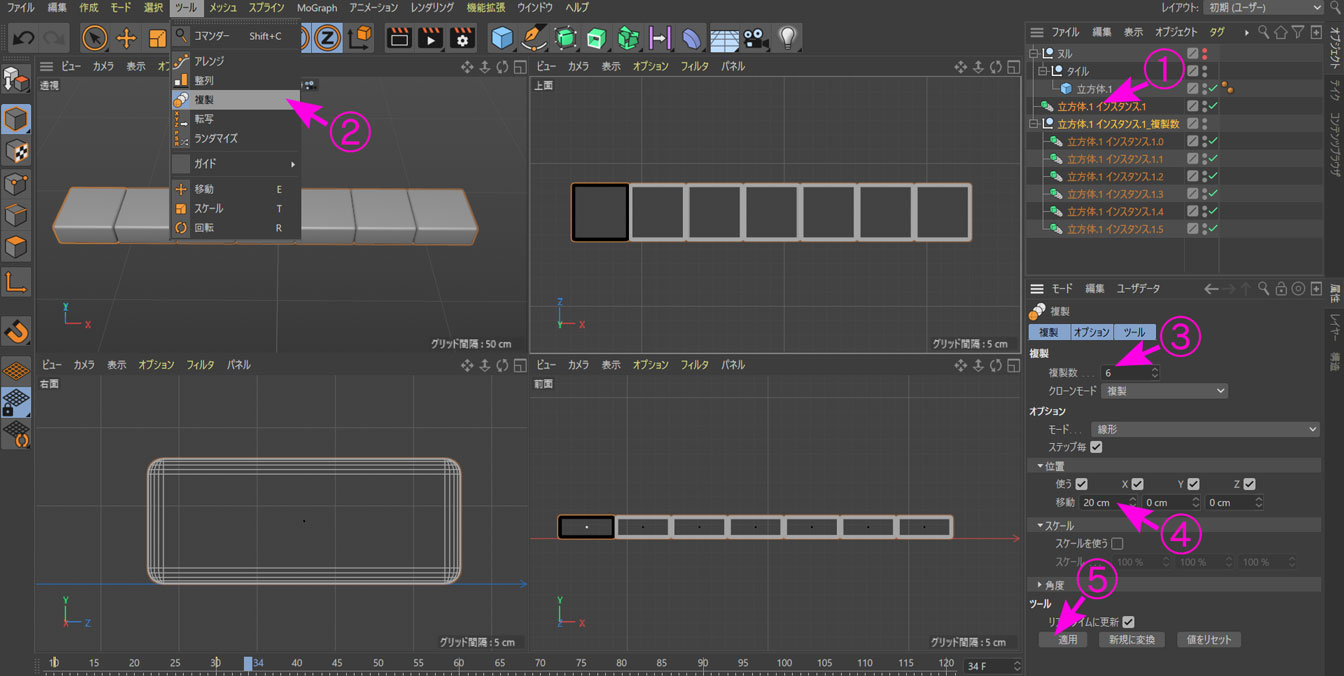Click the blue Cube primitive icon
The width and height of the screenshot is (1344, 676).
(x=502, y=39)
